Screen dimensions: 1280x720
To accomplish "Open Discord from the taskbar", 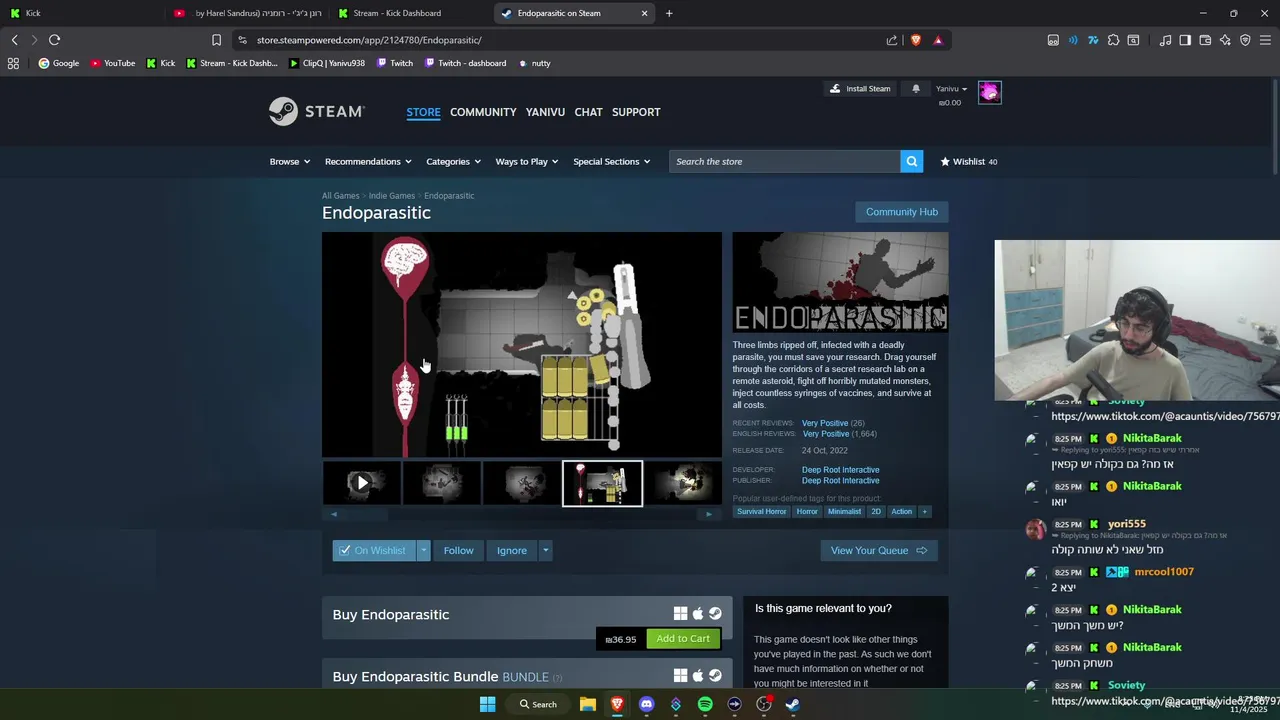I will [646, 704].
